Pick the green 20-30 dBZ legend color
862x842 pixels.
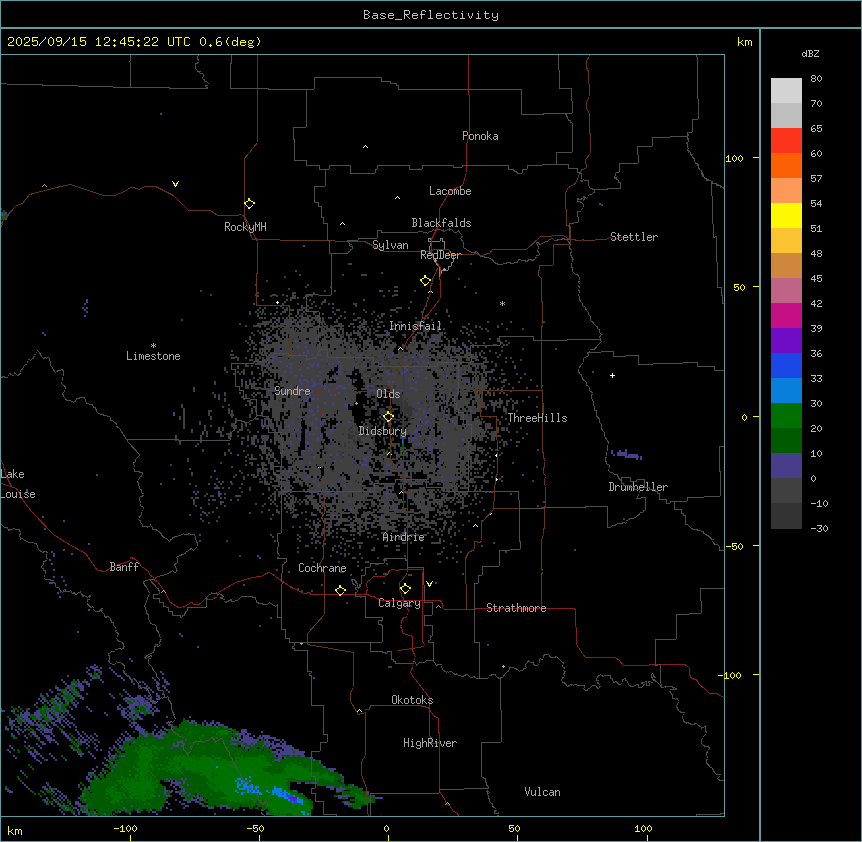[786, 416]
